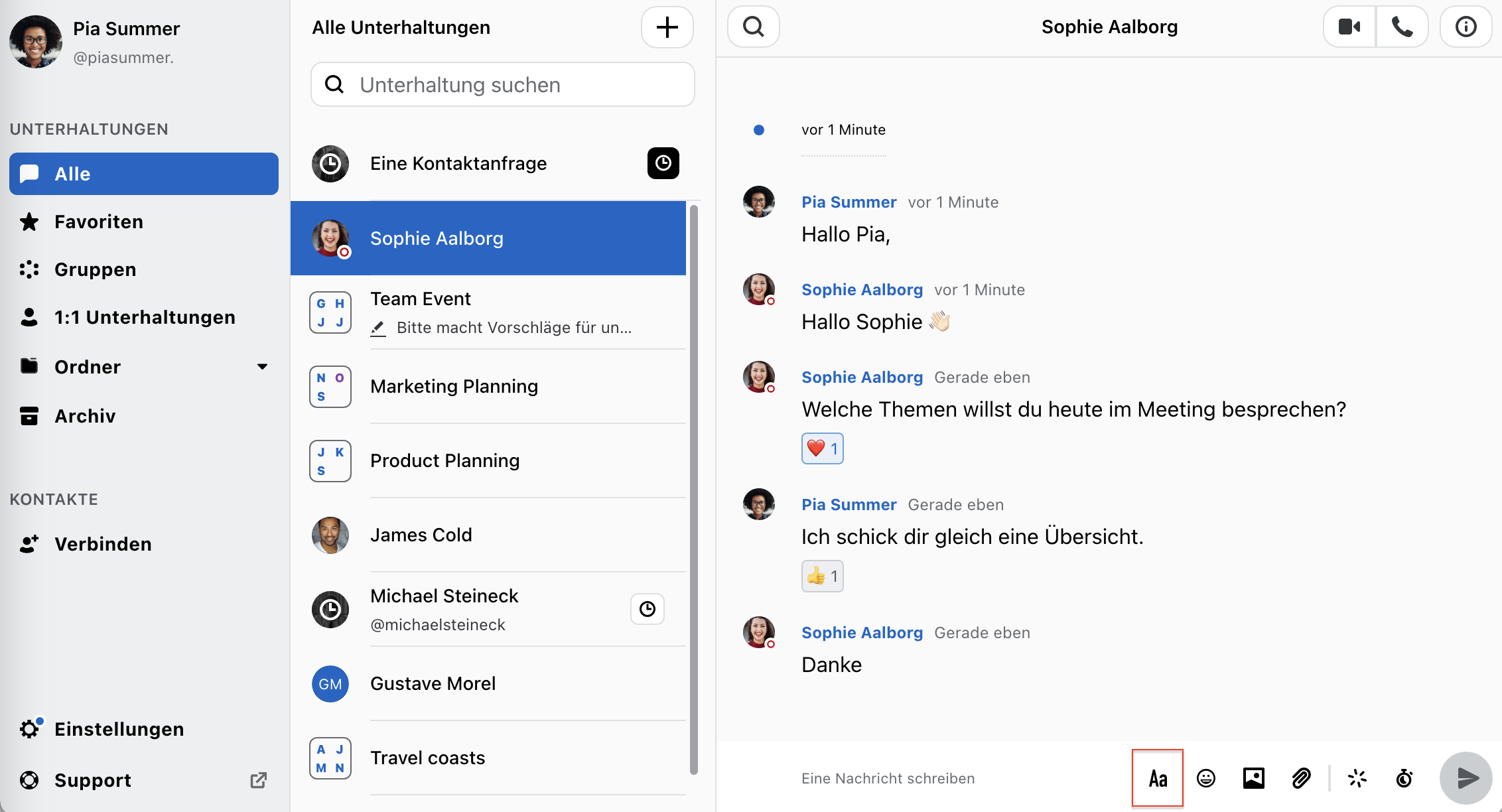Viewport: 1502px width, 812px height.
Task: Click the @piasummer. handle text
Action: 123,58
